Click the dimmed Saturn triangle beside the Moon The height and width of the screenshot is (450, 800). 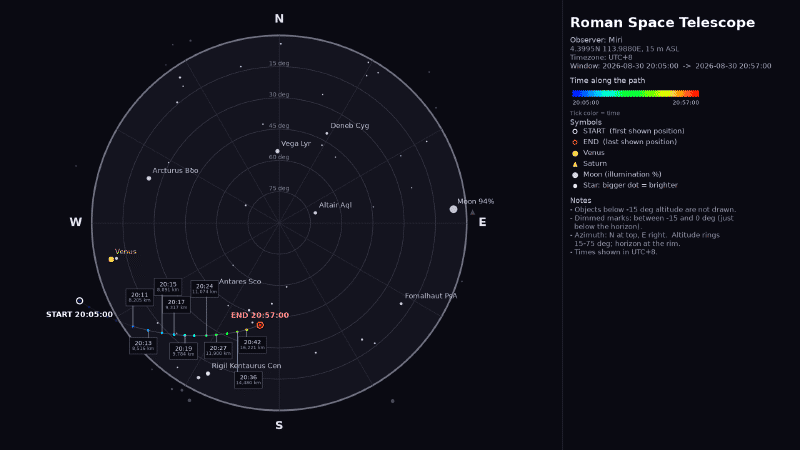(472, 212)
